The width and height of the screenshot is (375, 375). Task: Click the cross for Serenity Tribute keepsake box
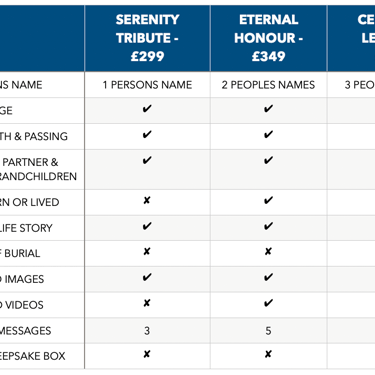pos(147,354)
